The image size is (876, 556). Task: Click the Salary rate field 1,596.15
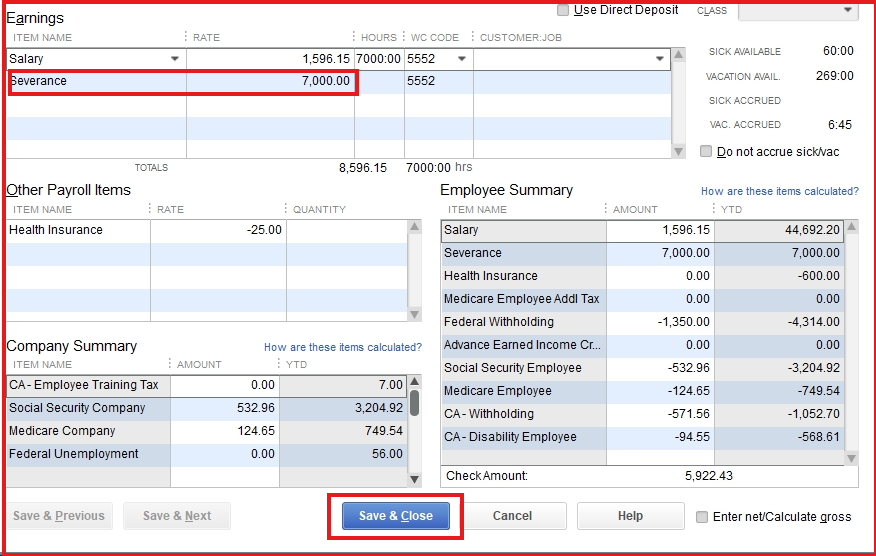pos(270,59)
